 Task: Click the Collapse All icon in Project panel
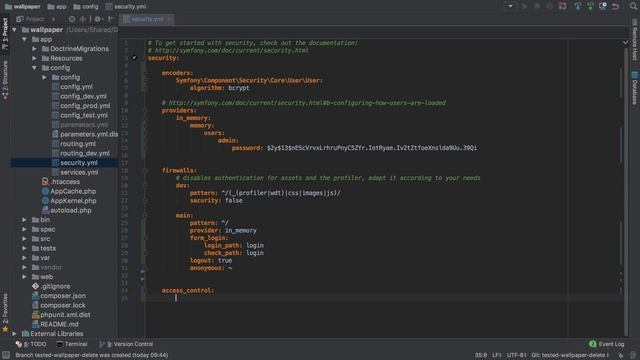point(83,19)
